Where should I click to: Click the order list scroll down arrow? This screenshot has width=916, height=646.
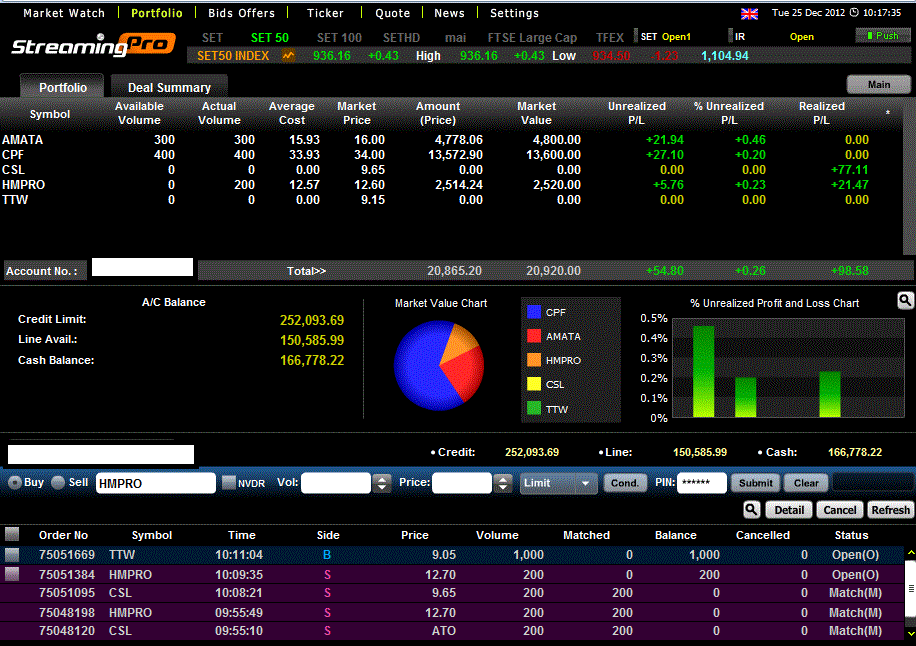(x=911, y=633)
